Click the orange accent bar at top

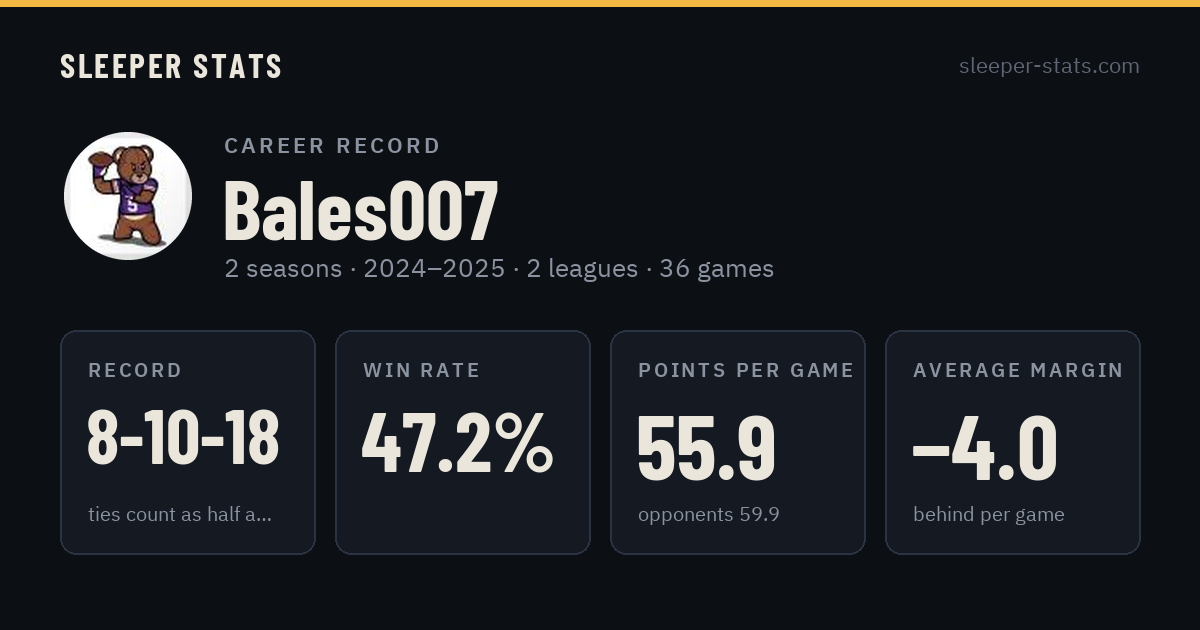600,3
